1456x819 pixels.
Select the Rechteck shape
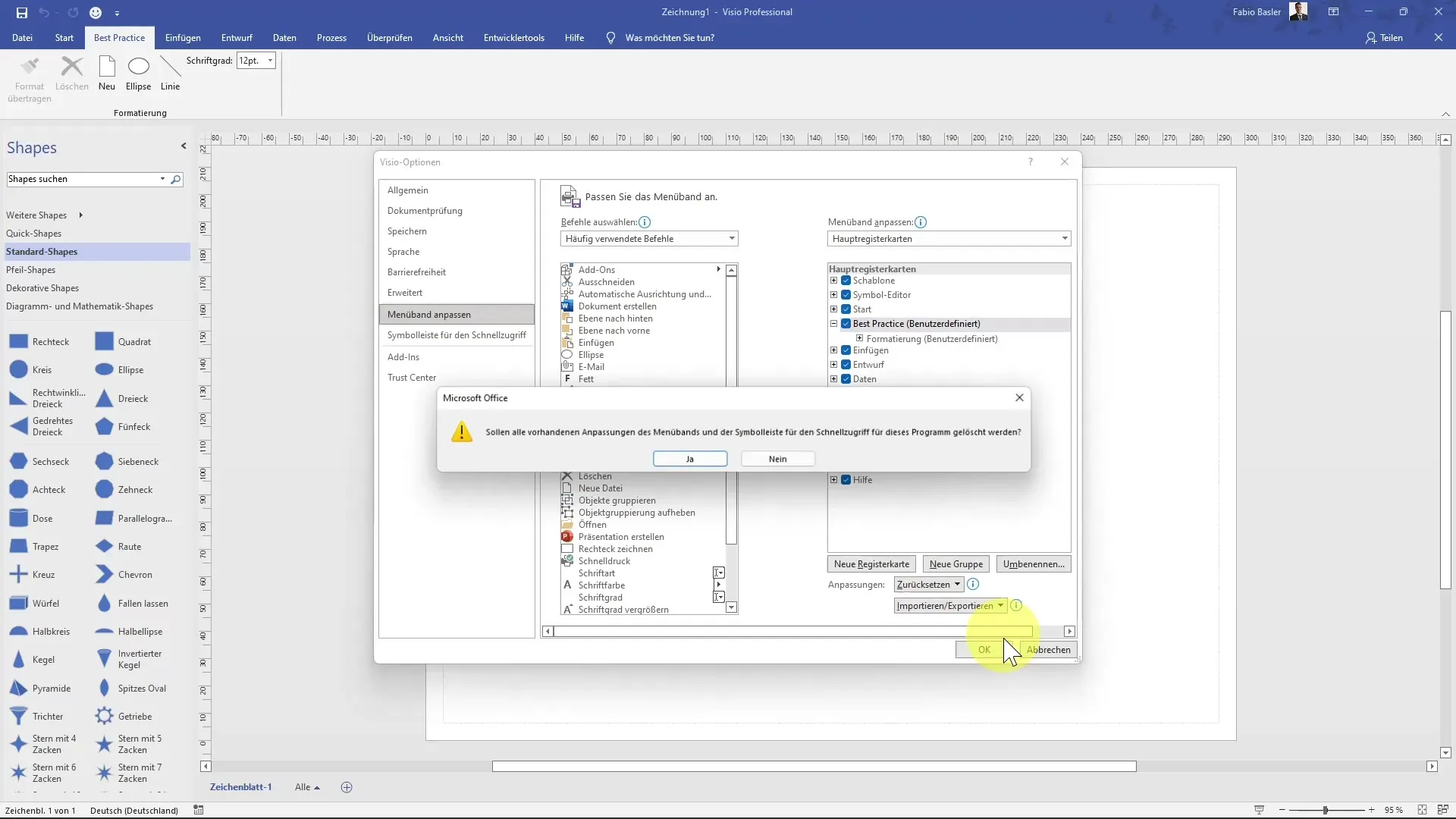(39, 342)
